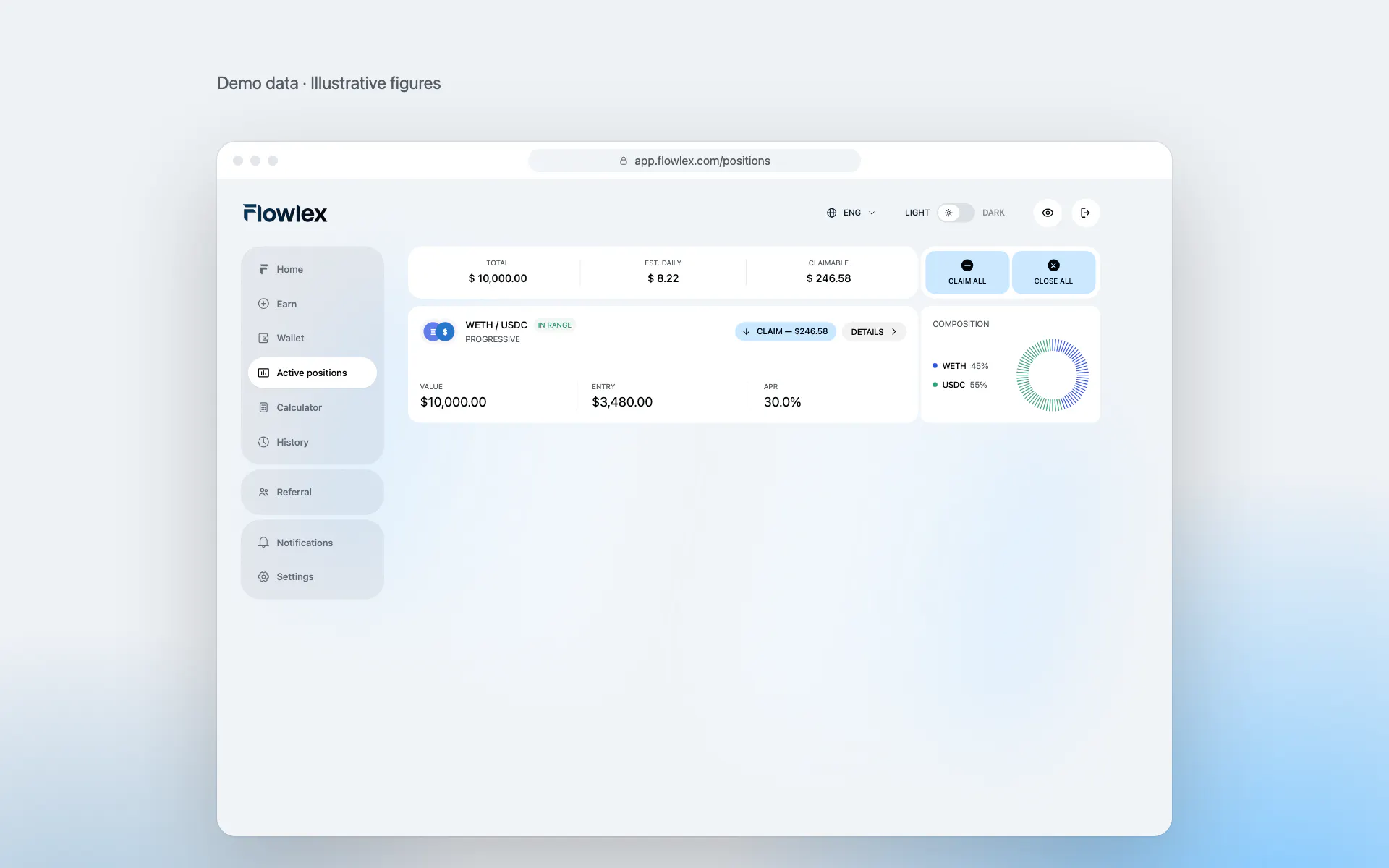Select the LIGHT theme label

(x=917, y=213)
